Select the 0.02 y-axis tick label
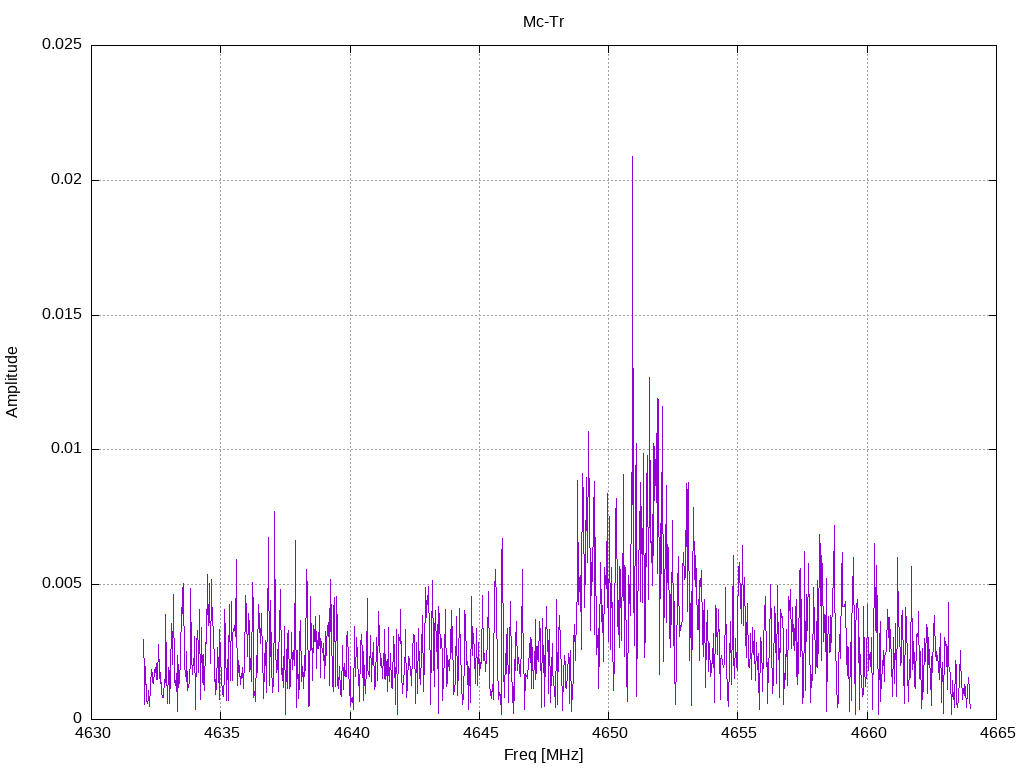This screenshot has width=1024, height=768. 65,180
